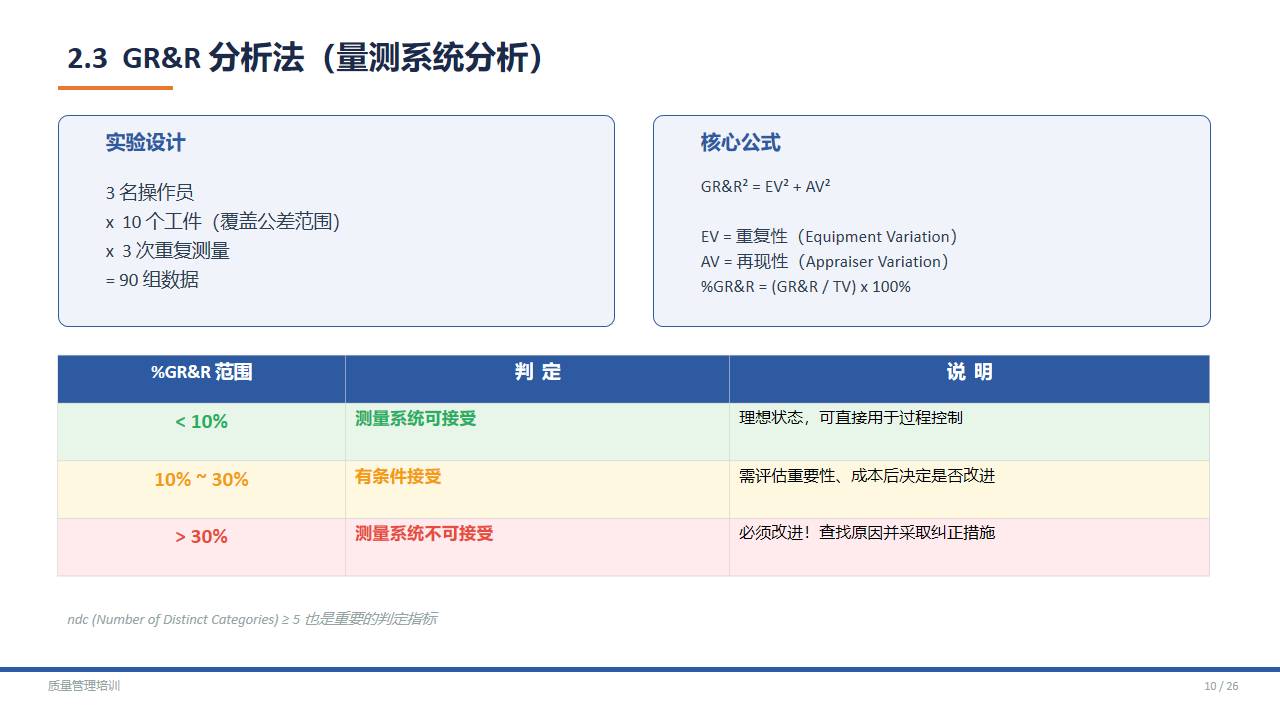Image resolution: width=1280 pixels, height=720 pixels.
Task: Click the "核心公式" heading
Action: point(740,143)
